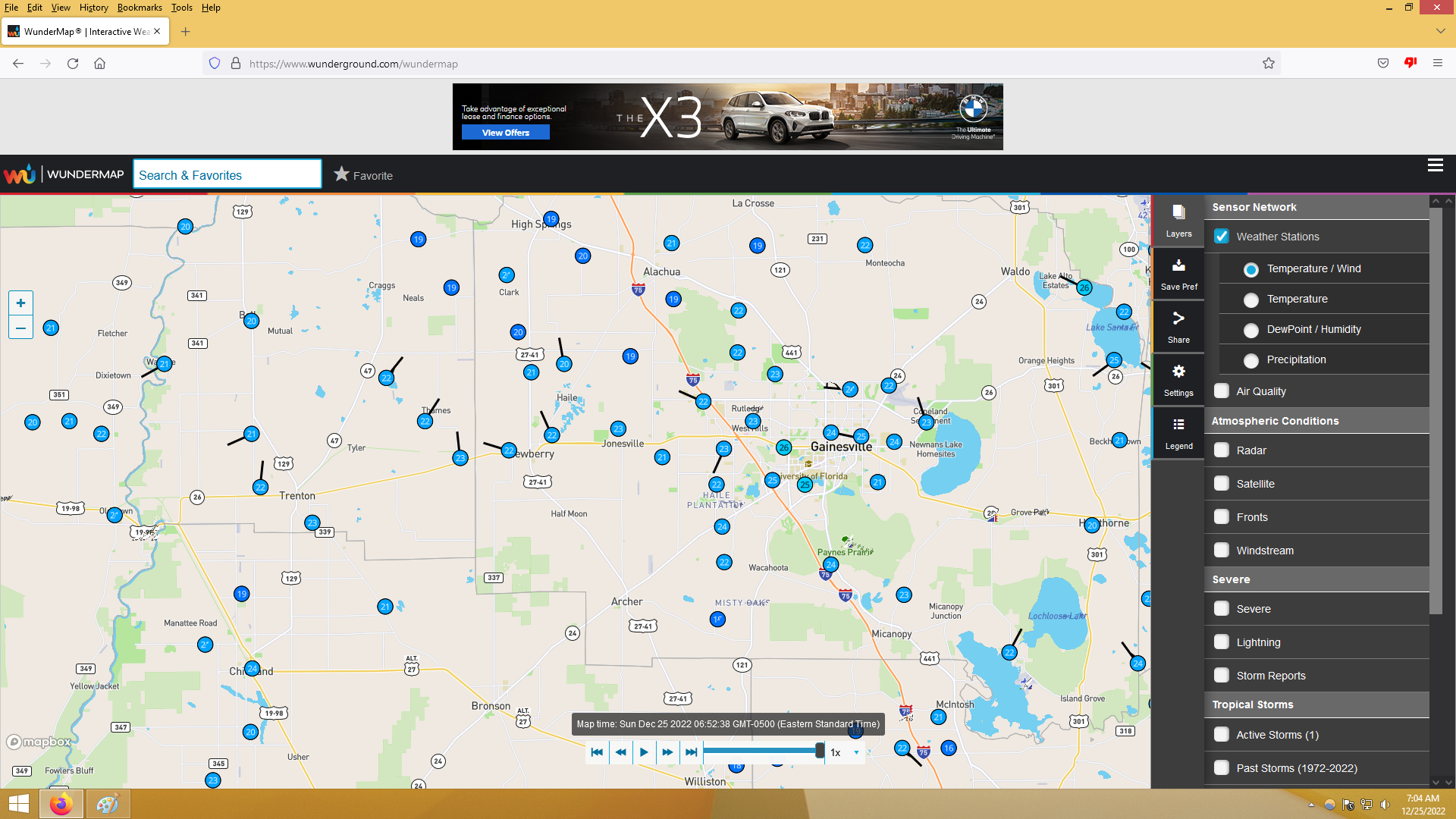Screen dimensions: 1456x819
Task: Open new browser tab
Action: [186, 32]
